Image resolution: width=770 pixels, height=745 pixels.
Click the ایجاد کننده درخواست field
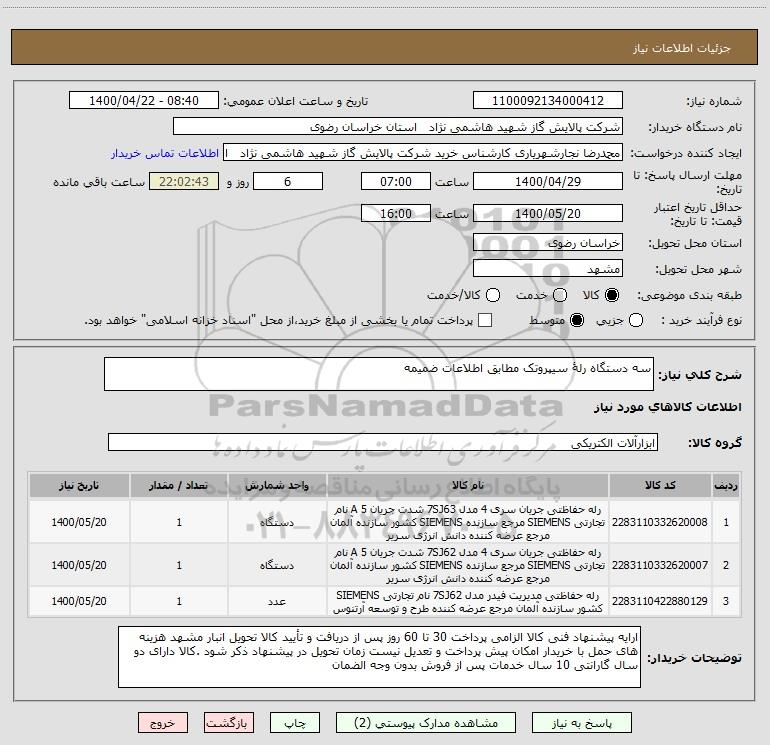[x=423, y=152]
